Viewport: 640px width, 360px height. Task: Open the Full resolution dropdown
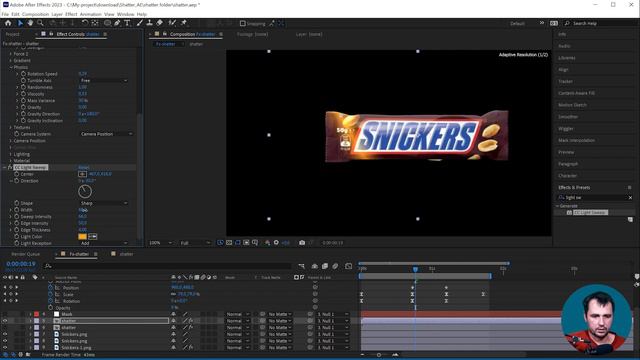click(x=195, y=243)
